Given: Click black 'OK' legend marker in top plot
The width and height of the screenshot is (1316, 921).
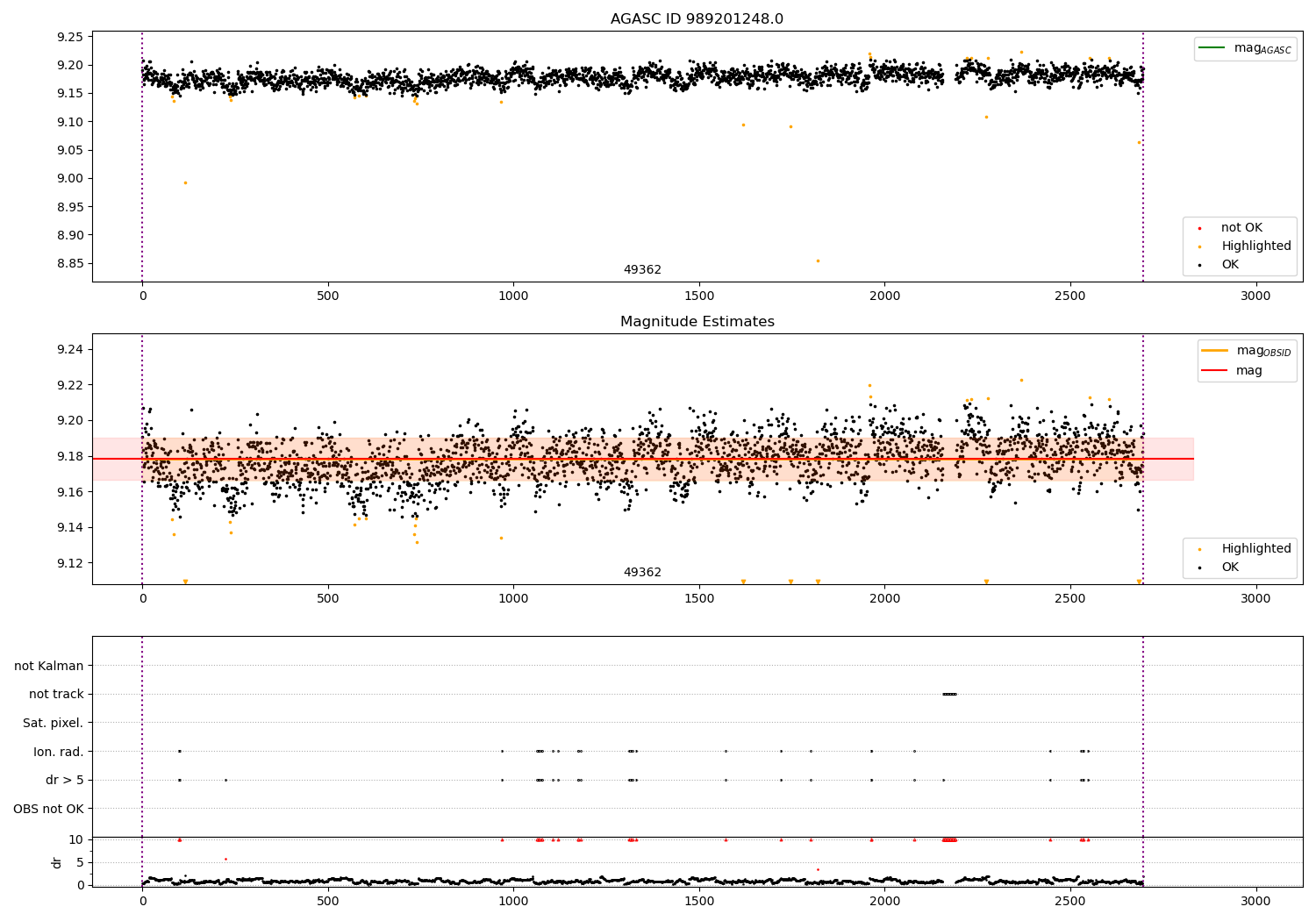Looking at the screenshot, I should [x=1200, y=265].
